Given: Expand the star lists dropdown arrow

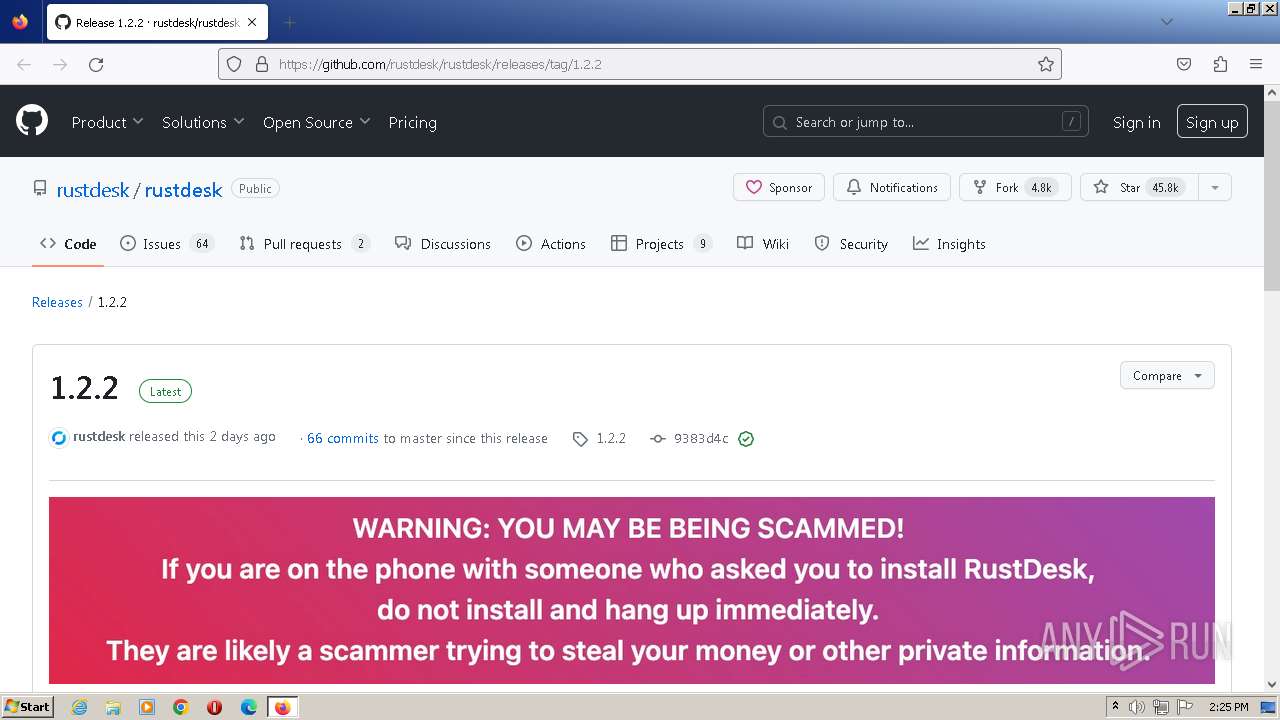Looking at the screenshot, I should click(x=1214, y=187).
